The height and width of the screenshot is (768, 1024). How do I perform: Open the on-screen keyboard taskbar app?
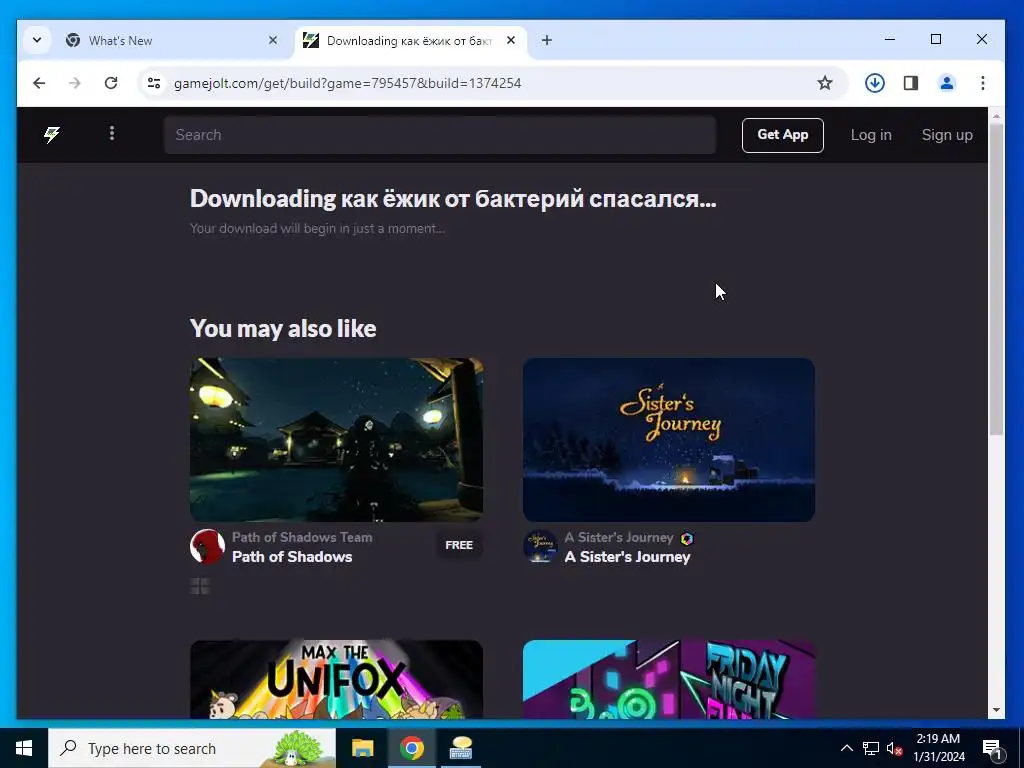[461, 748]
